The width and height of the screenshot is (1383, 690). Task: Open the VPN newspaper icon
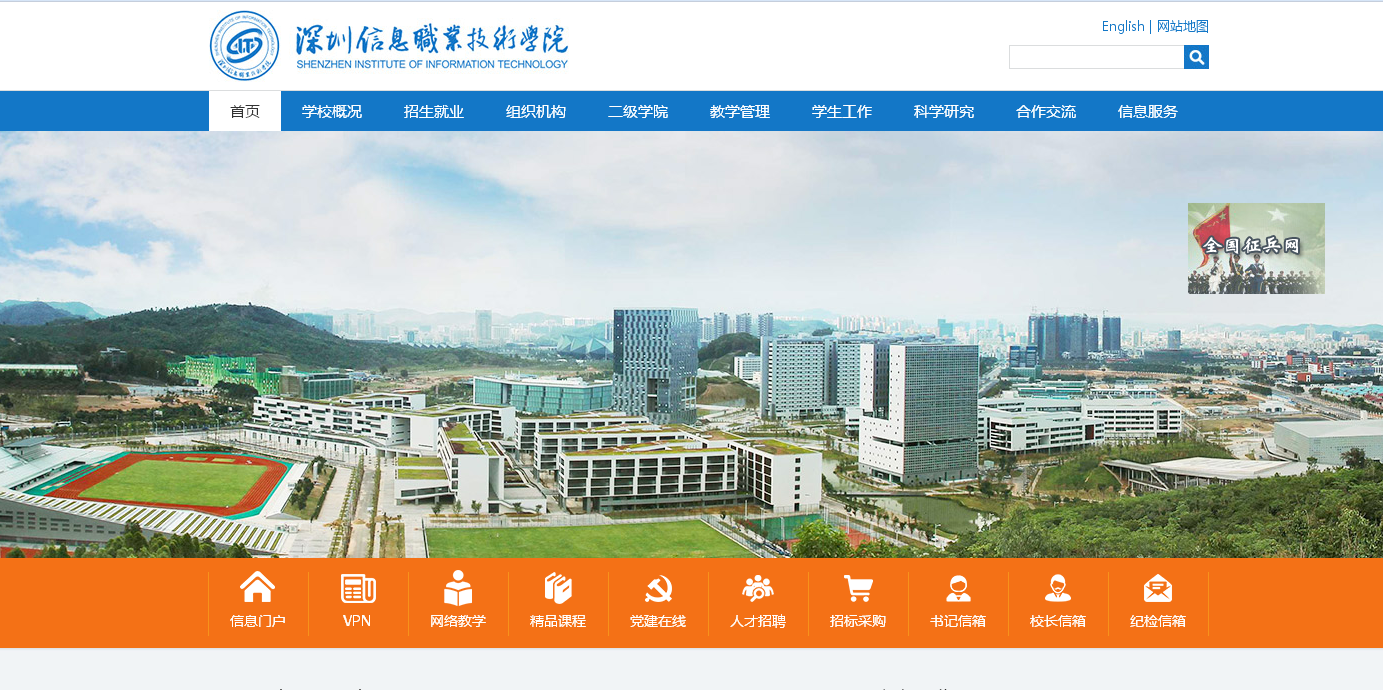coord(358,588)
